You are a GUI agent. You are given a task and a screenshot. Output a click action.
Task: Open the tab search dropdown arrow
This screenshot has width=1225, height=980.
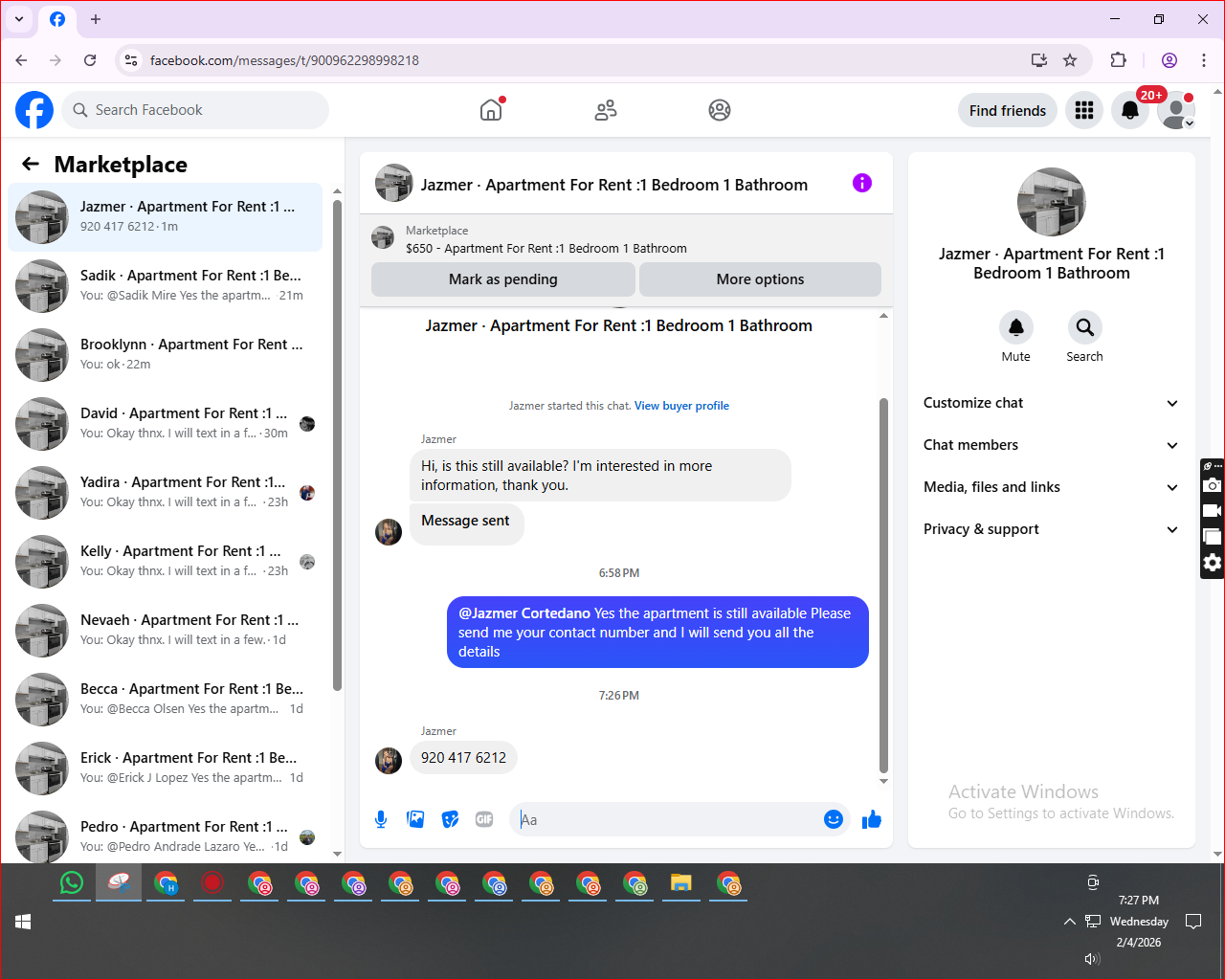coord(19,19)
